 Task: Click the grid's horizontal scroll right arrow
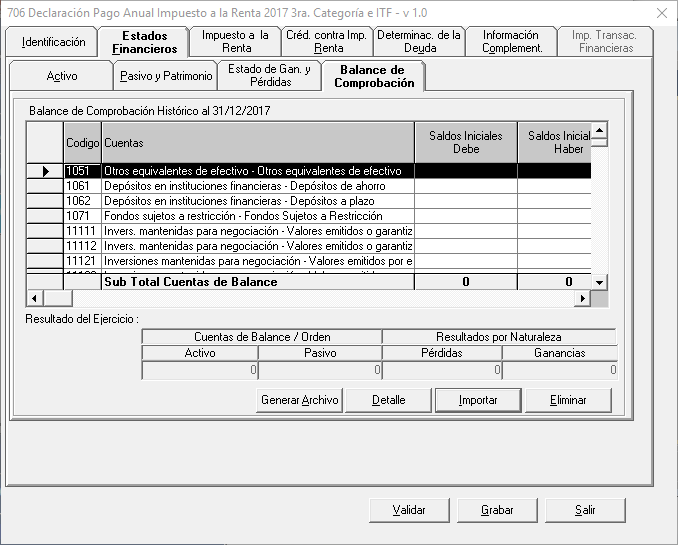coord(582,298)
